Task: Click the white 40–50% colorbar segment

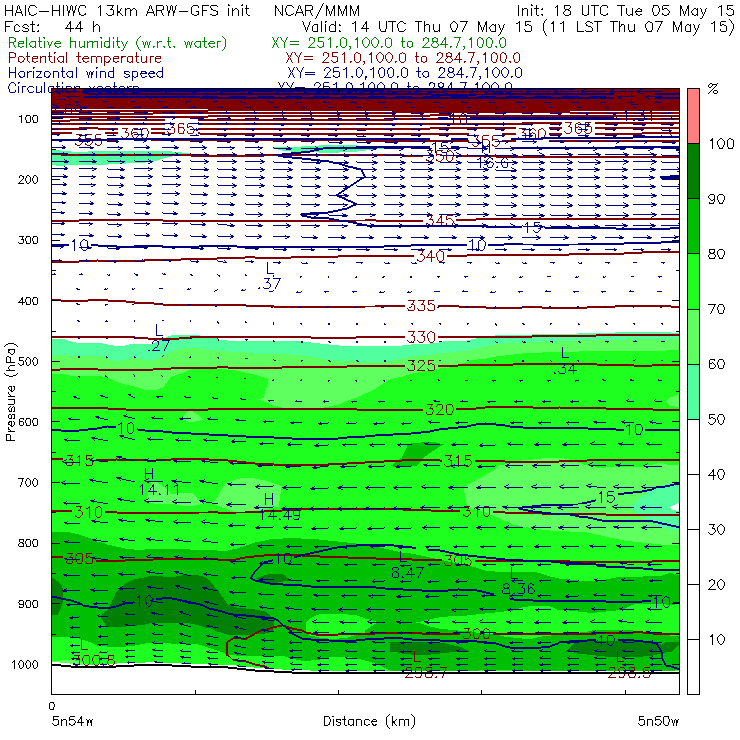Action: pos(693,446)
